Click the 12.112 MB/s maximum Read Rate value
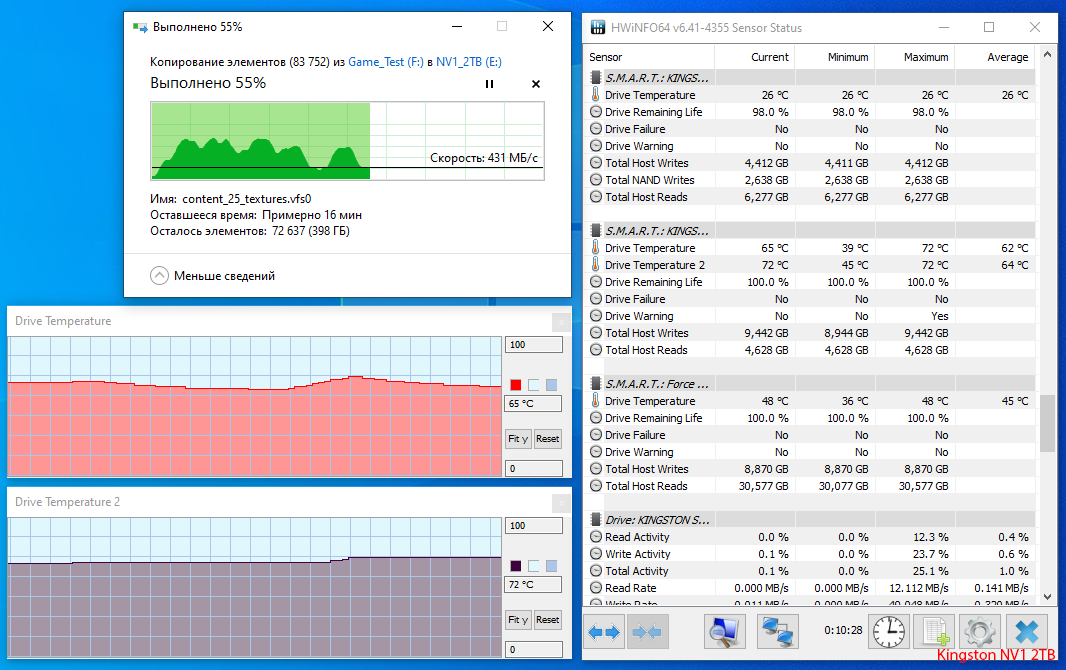Image resolution: width=1066 pixels, height=670 pixels. 918,588
